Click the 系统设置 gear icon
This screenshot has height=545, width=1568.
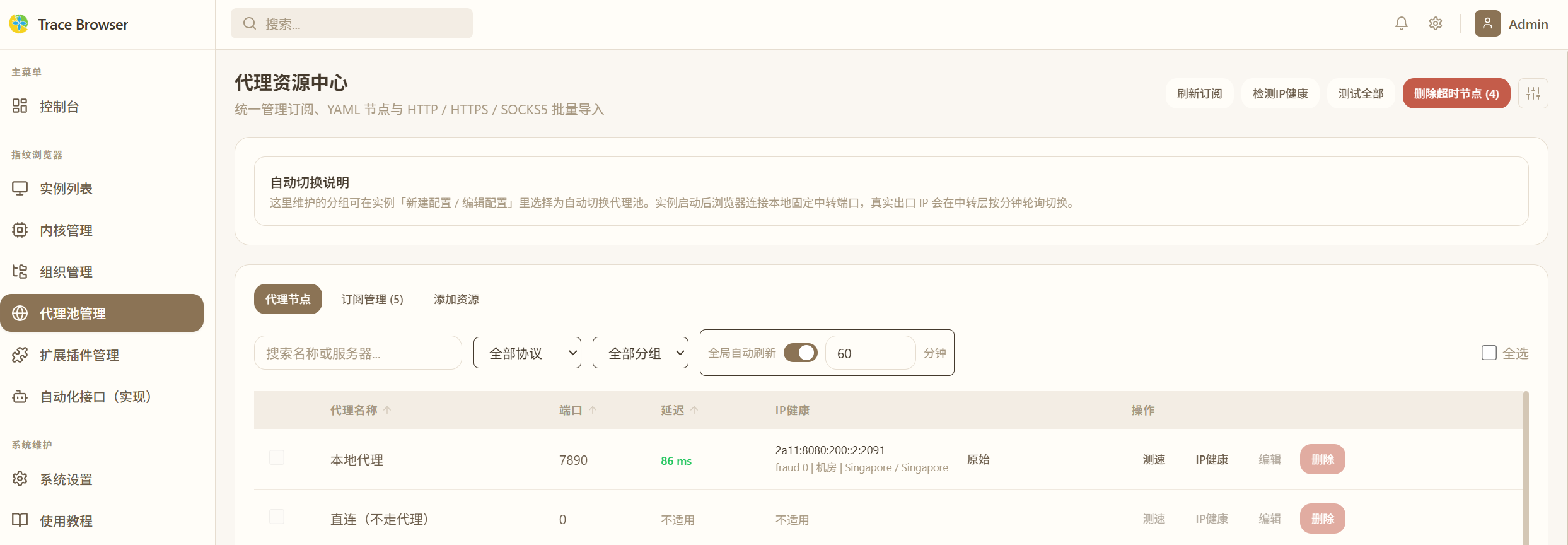click(20, 479)
